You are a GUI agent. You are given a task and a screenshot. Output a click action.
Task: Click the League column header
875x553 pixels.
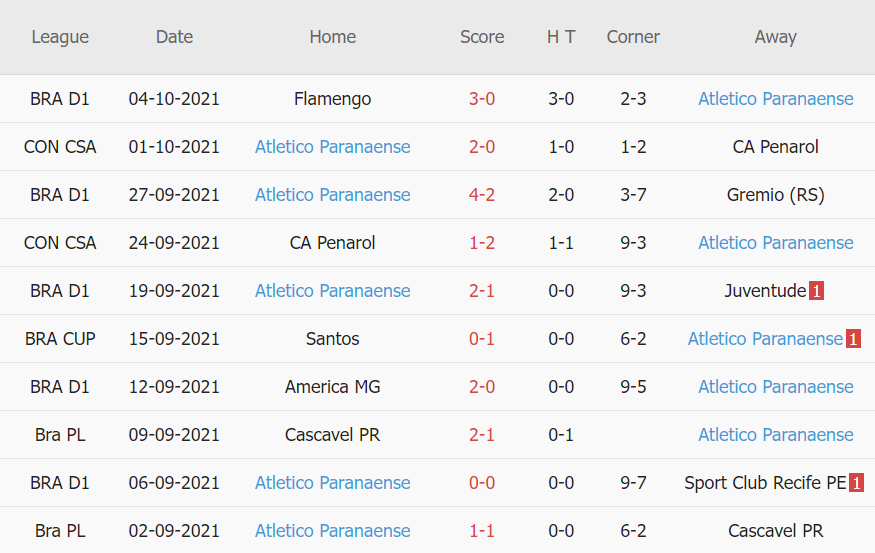tap(60, 37)
